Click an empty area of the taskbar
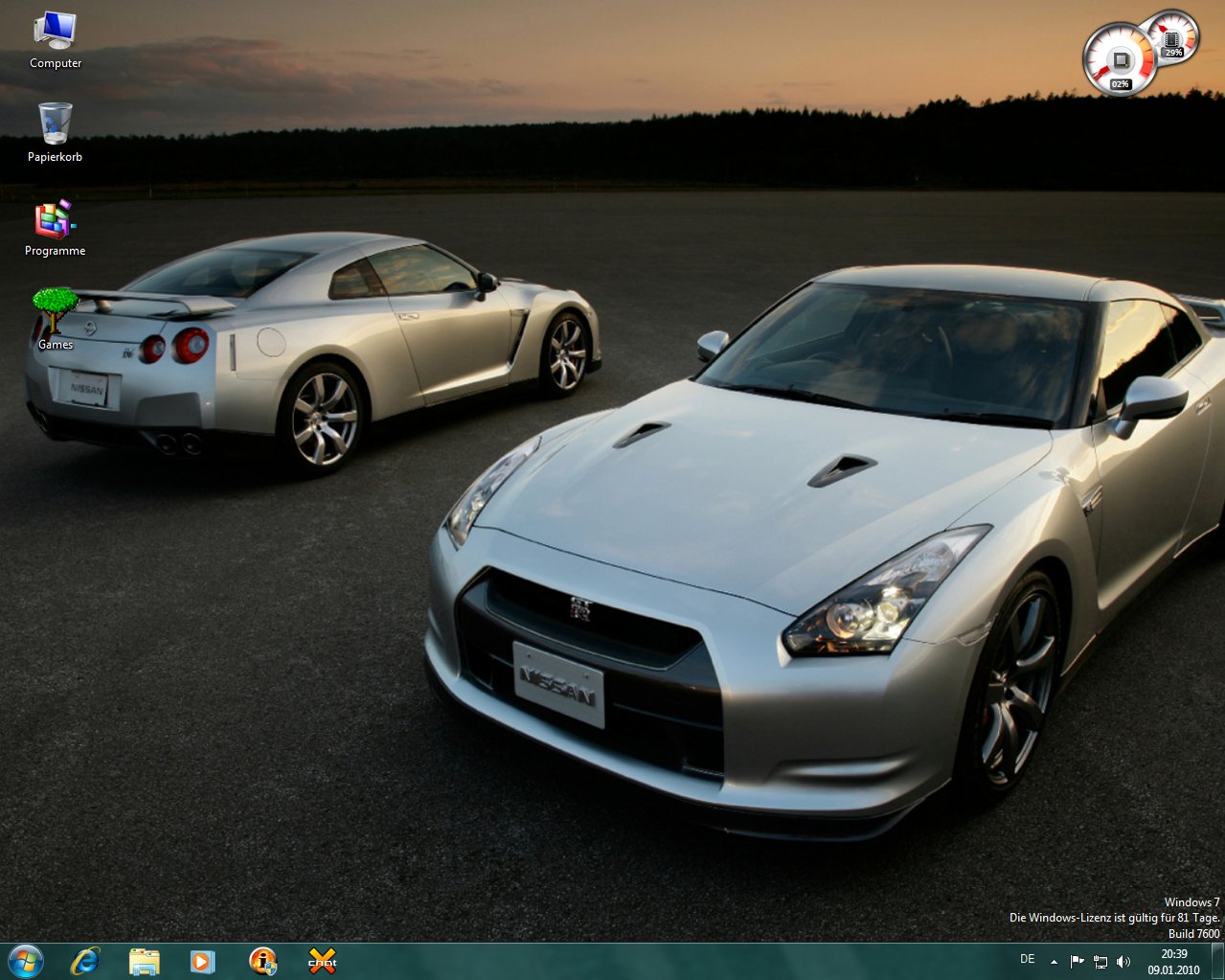Image resolution: width=1225 pixels, height=980 pixels. (x=670, y=961)
